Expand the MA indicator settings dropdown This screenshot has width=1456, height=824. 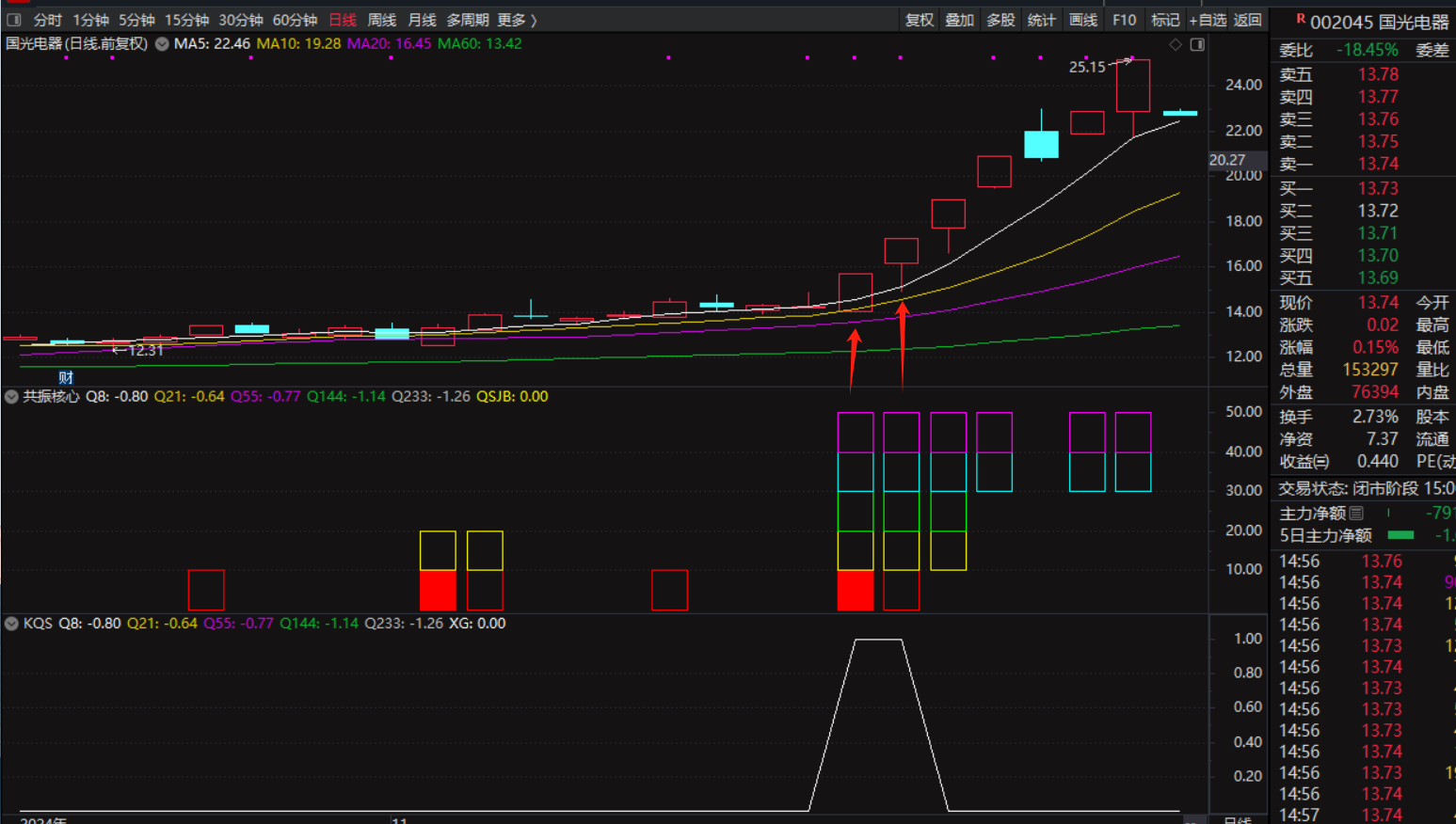point(162,44)
